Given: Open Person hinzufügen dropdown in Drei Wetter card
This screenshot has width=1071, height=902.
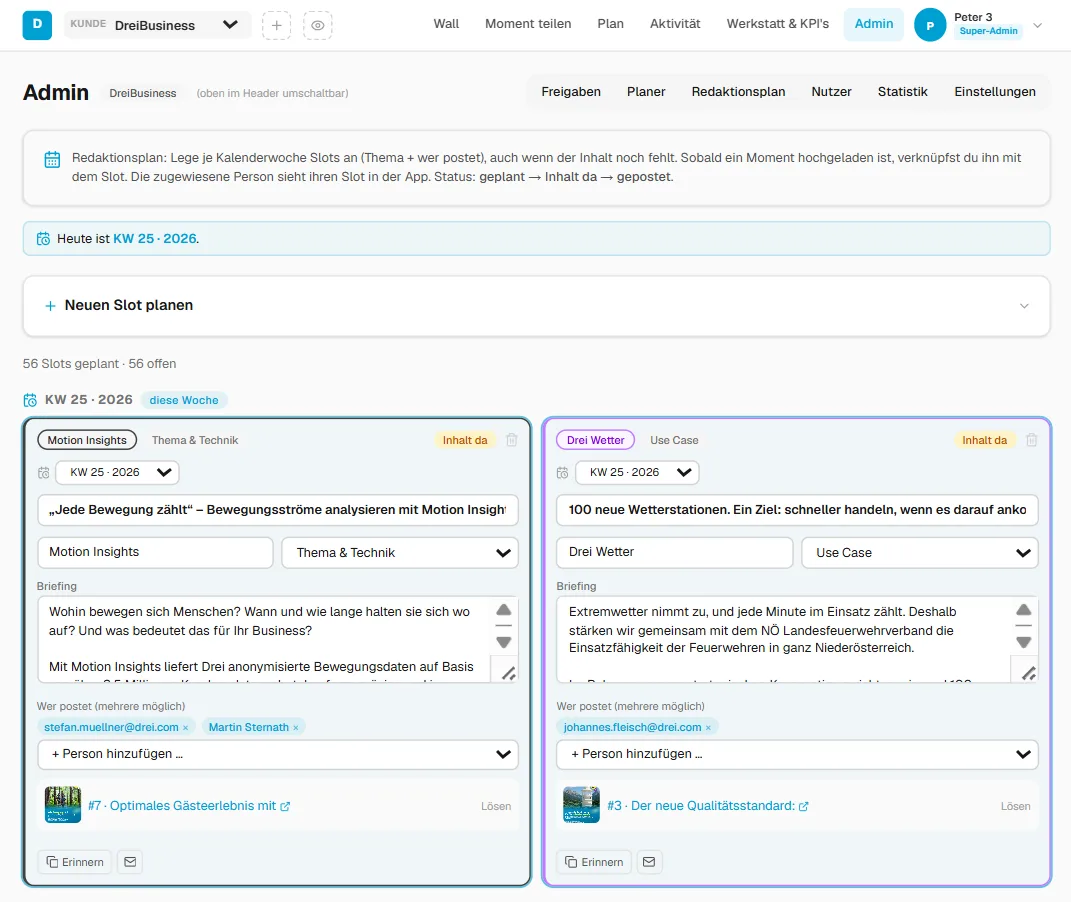Looking at the screenshot, I should pyautogui.click(x=797, y=755).
